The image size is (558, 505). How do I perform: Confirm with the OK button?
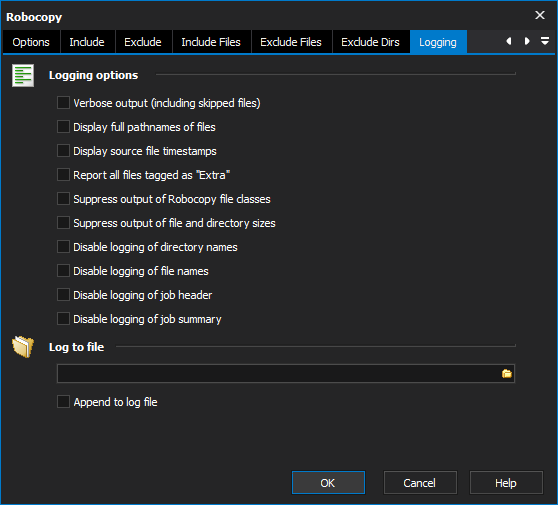tap(328, 483)
